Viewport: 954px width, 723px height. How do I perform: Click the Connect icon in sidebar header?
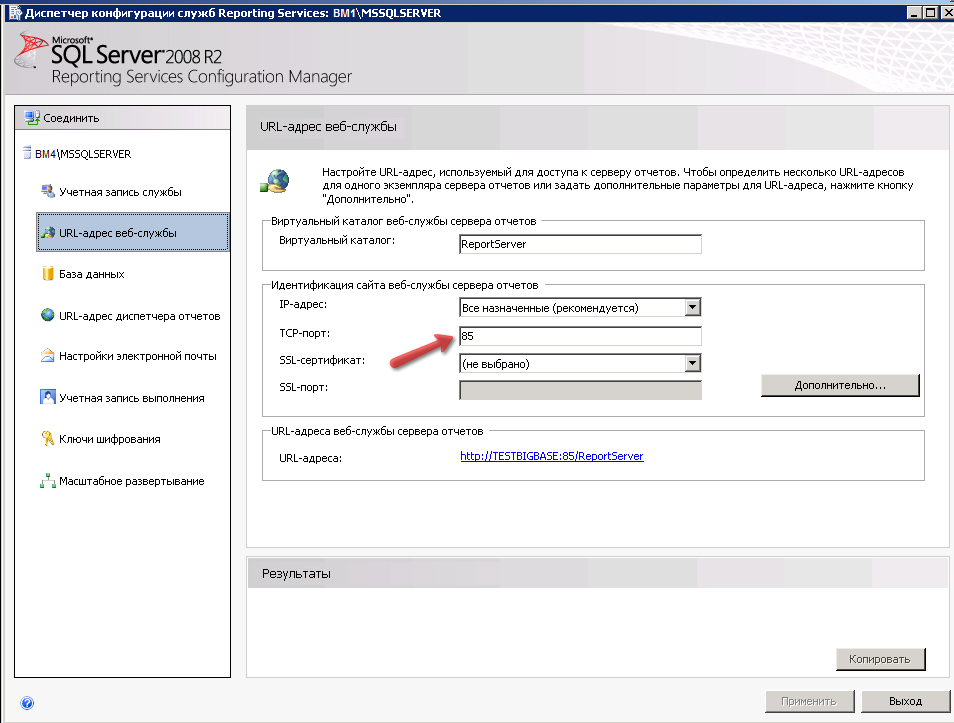[x=32, y=118]
